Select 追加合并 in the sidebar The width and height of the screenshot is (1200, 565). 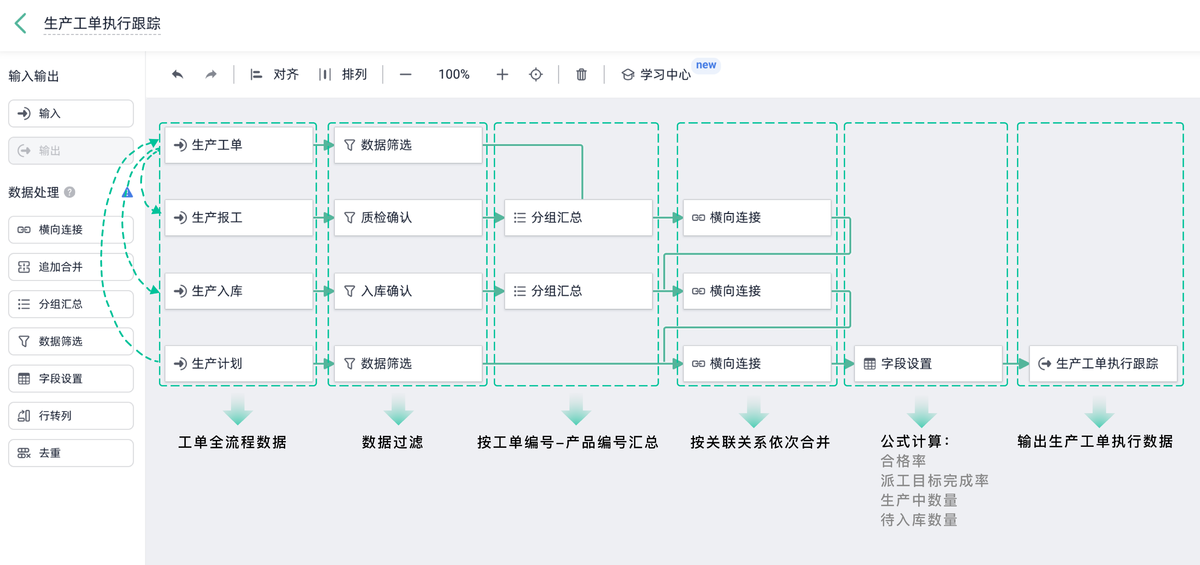tap(71, 267)
